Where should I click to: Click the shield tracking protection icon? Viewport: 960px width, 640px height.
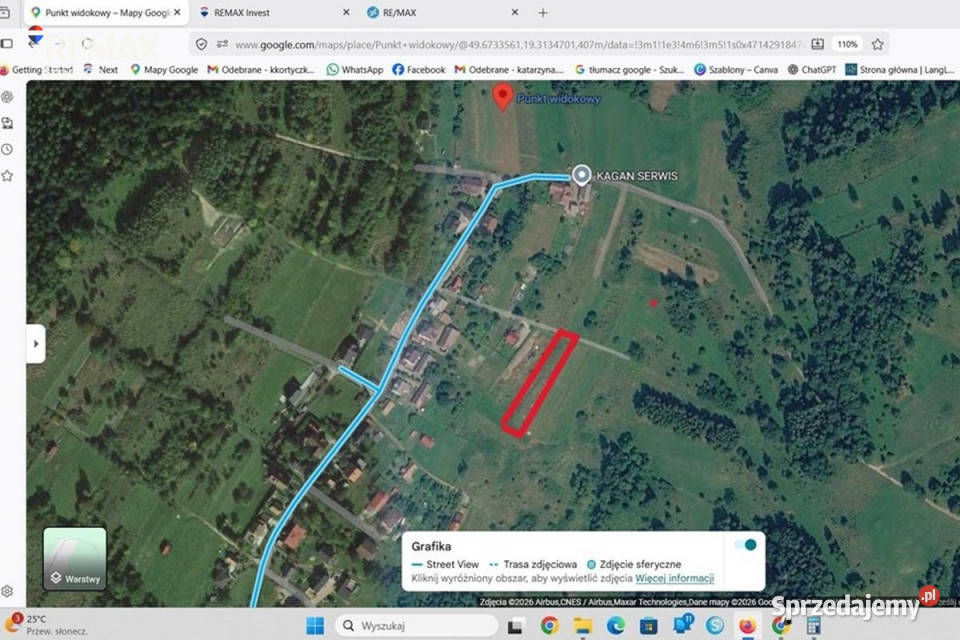click(x=201, y=44)
